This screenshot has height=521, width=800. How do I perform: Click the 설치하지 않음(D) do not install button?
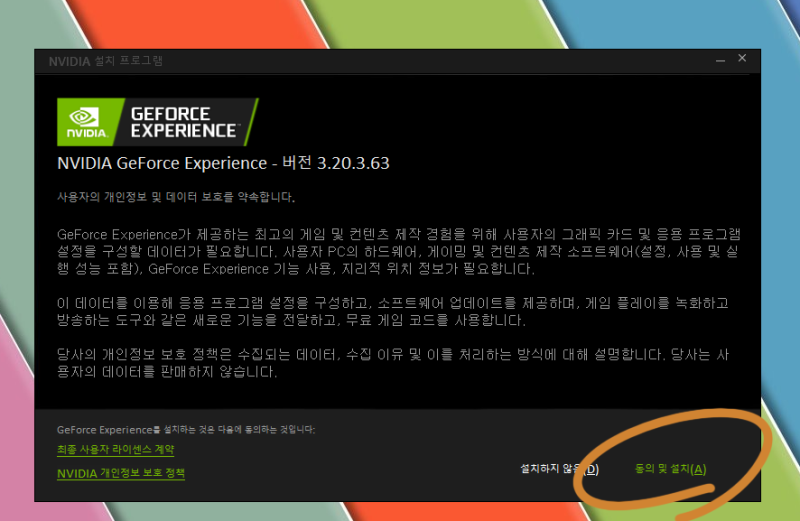pyautogui.click(x=559, y=469)
